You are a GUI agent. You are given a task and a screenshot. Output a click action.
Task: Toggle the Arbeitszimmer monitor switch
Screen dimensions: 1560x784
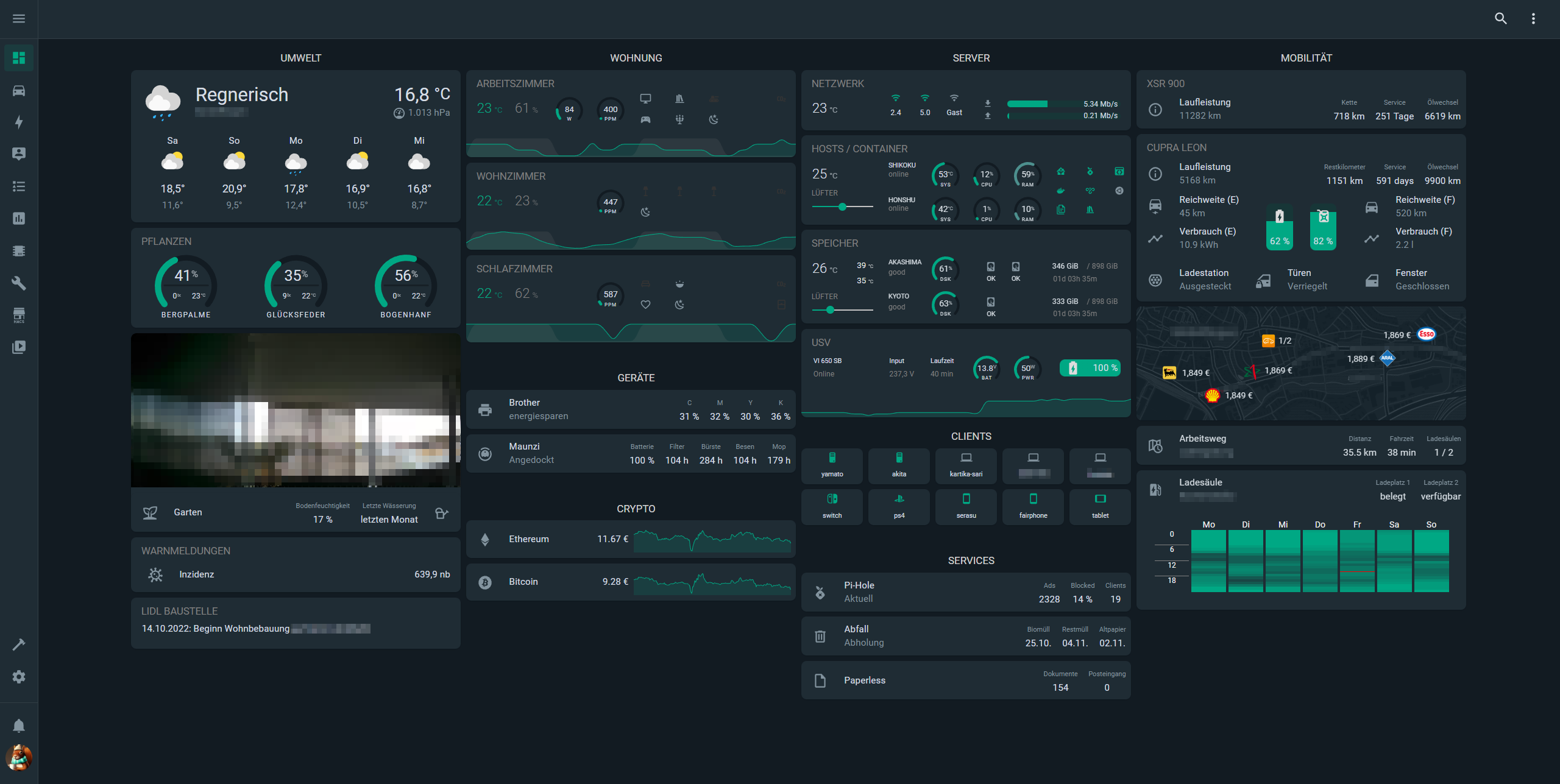coord(645,99)
